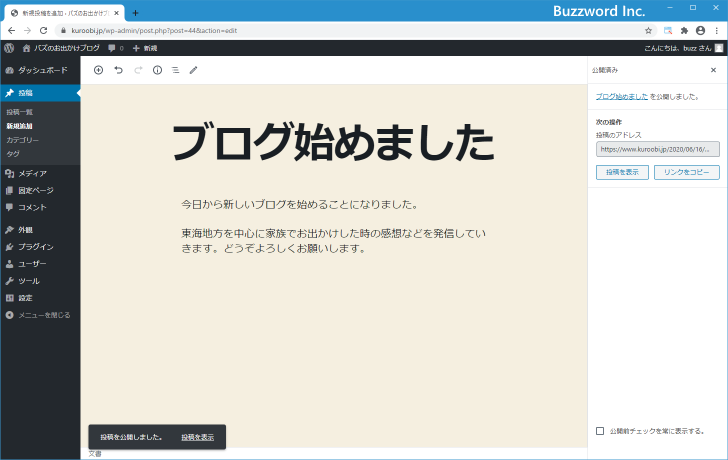Open the 新規 new content menu
Screen dimensions: 728x460
pyautogui.click(x=145, y=48)
